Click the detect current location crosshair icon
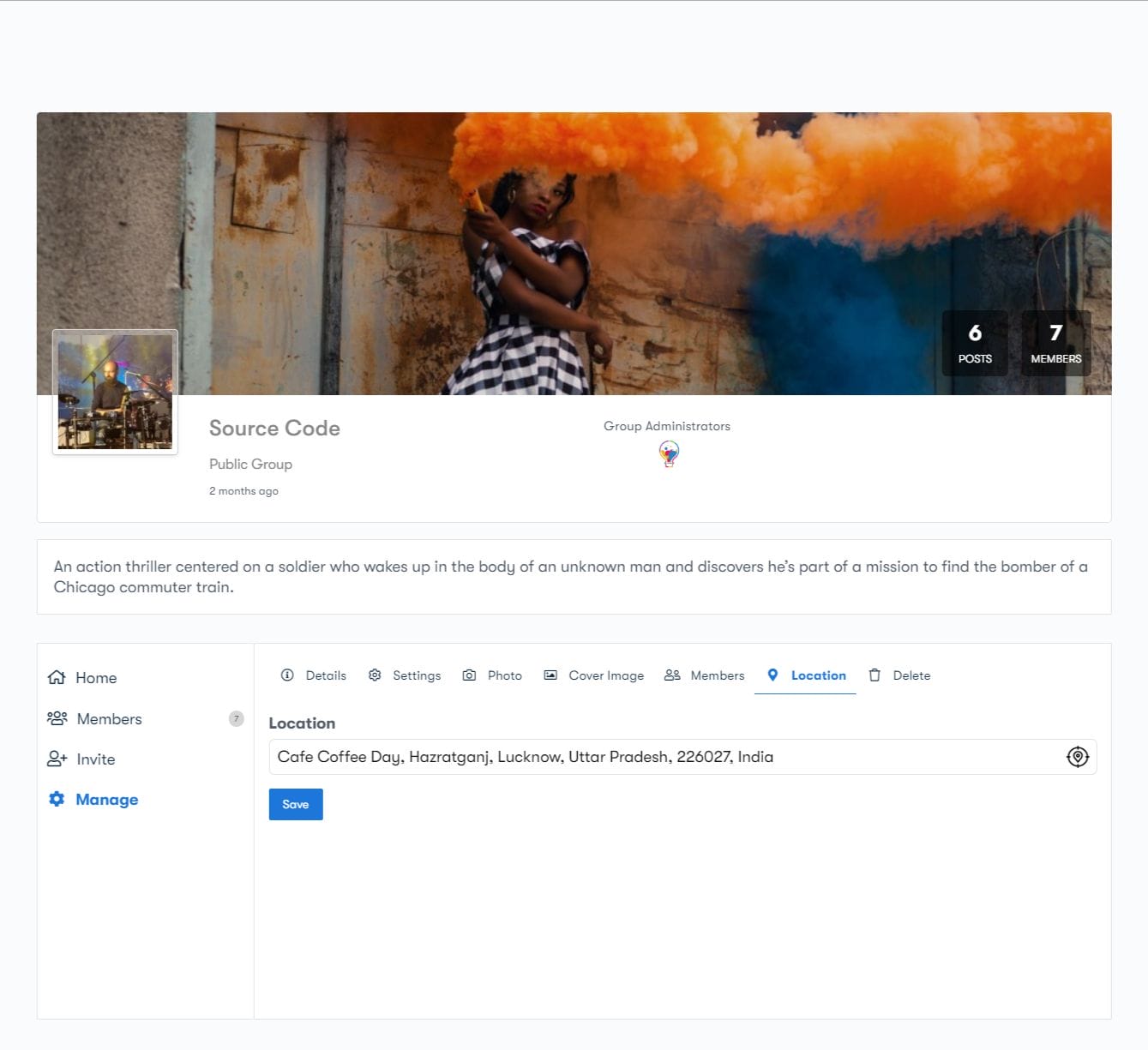 click(x=1077, y=757)
